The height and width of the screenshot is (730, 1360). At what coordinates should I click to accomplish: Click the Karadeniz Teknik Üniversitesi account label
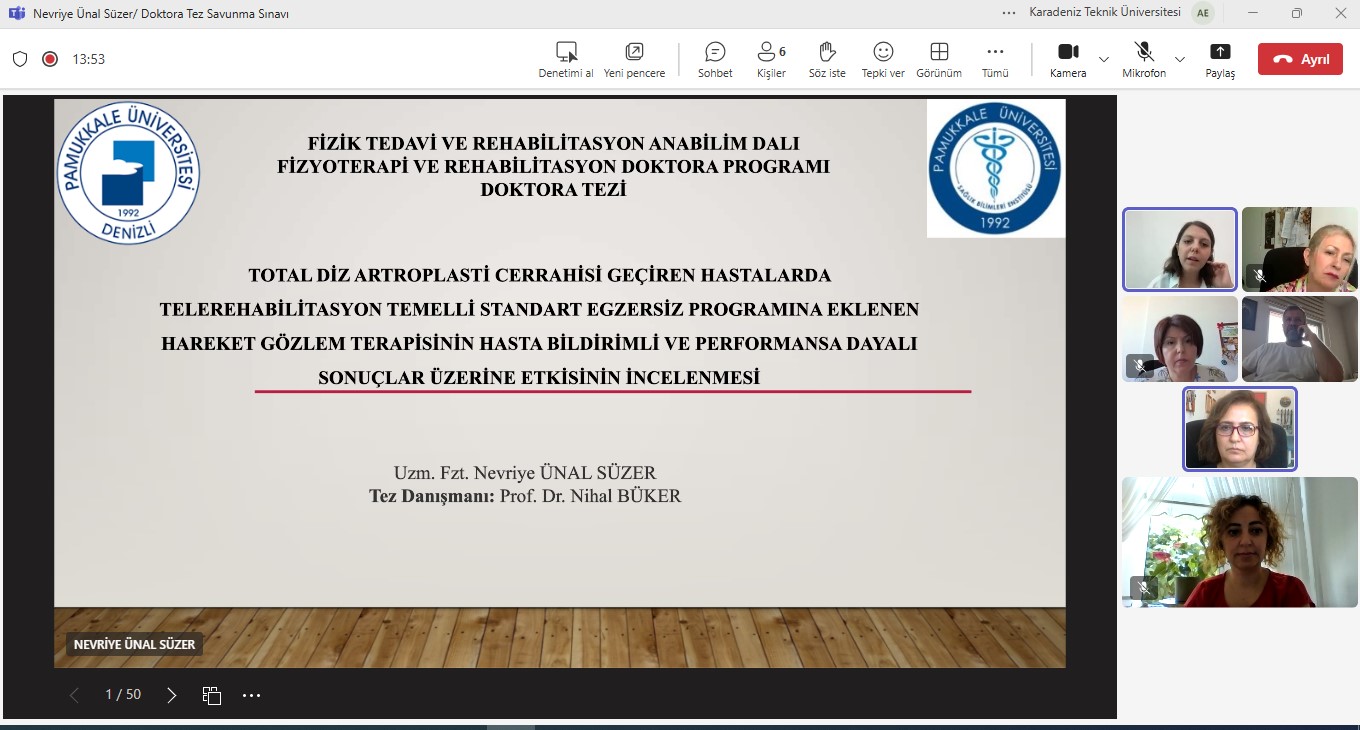coord(1105,13)
